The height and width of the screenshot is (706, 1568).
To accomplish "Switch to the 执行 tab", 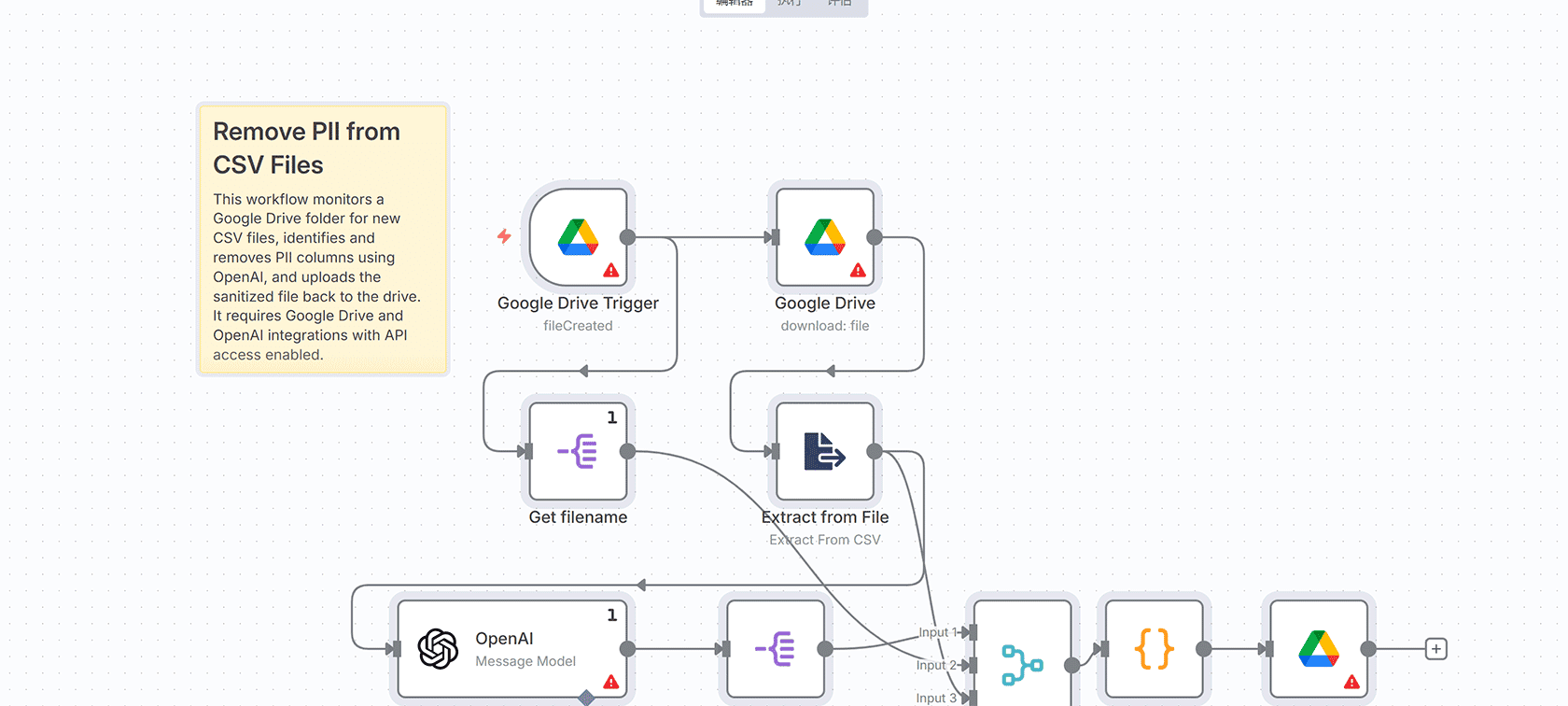I will (790, 4).
